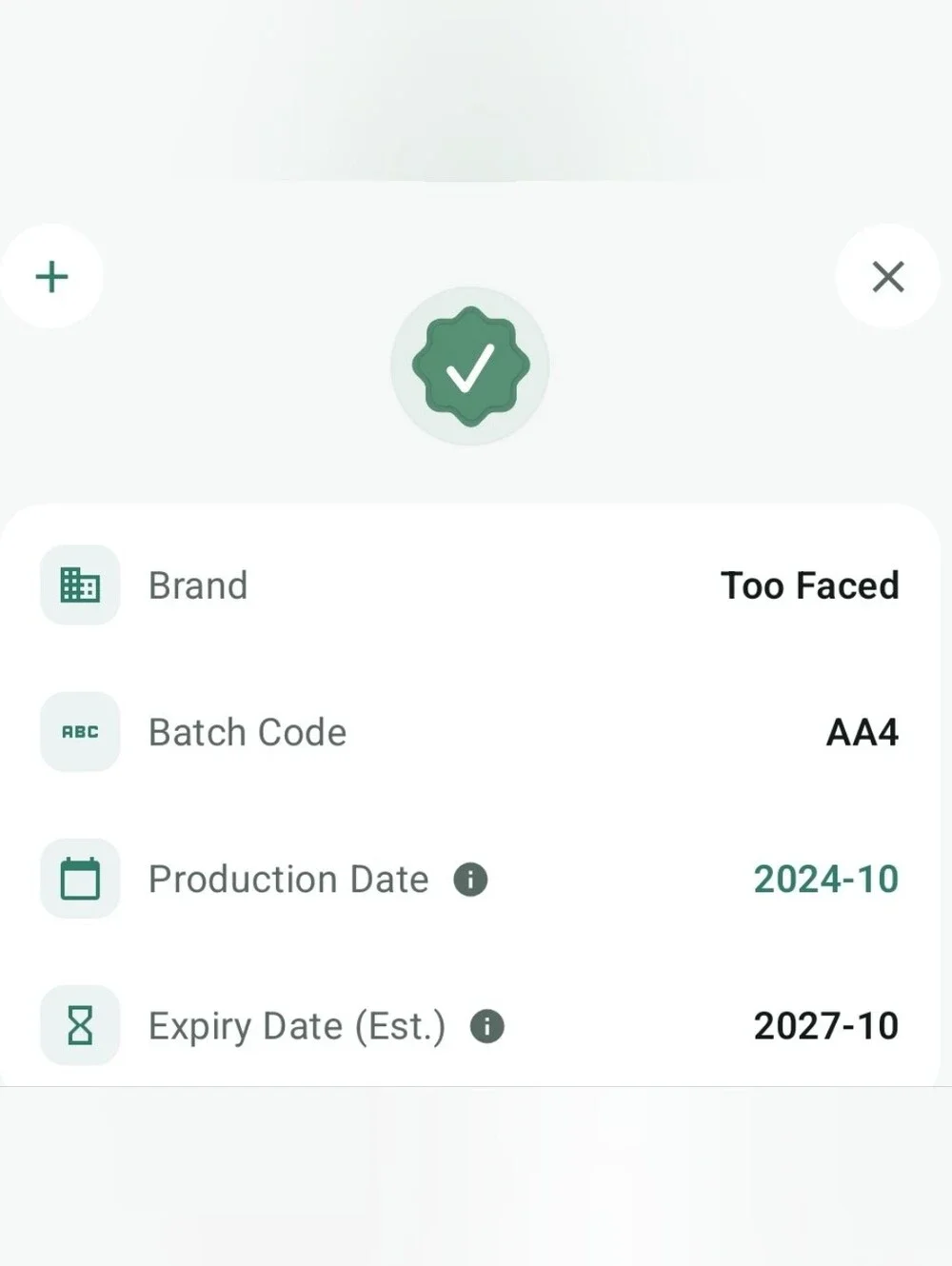Screen dimensions: 952x1266
Task: Click the Batch Code label
Action: point(248,732)
